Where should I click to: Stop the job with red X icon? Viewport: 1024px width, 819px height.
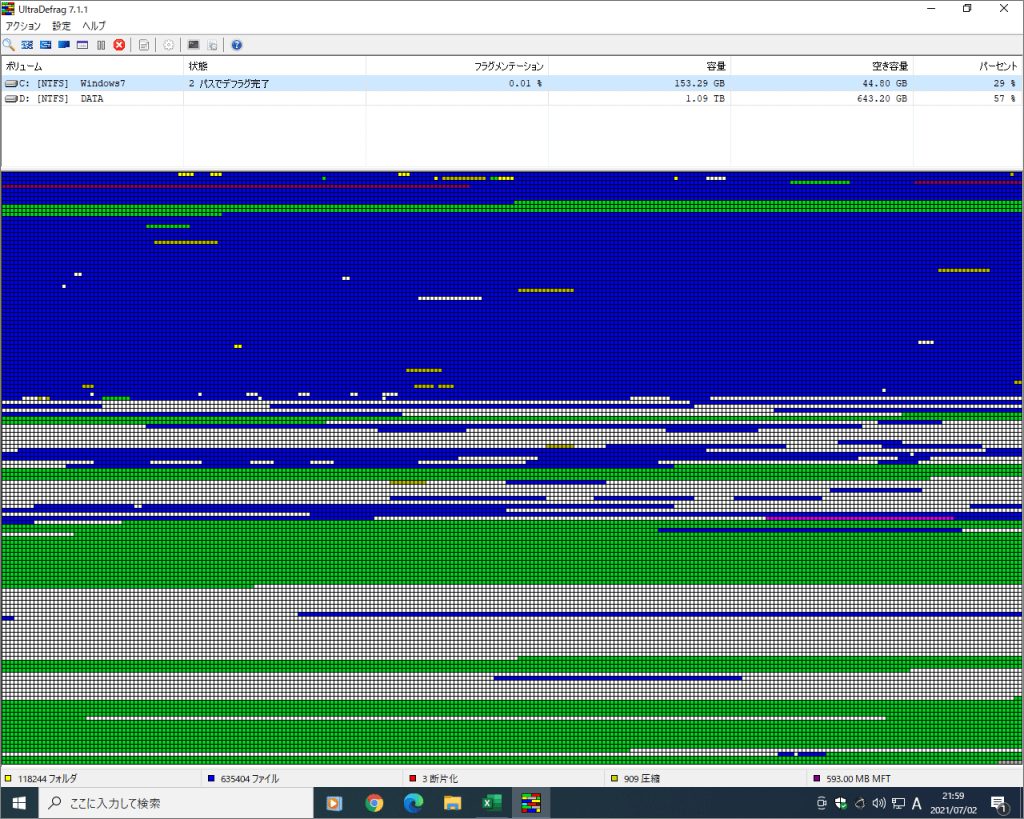pos(119,44)
